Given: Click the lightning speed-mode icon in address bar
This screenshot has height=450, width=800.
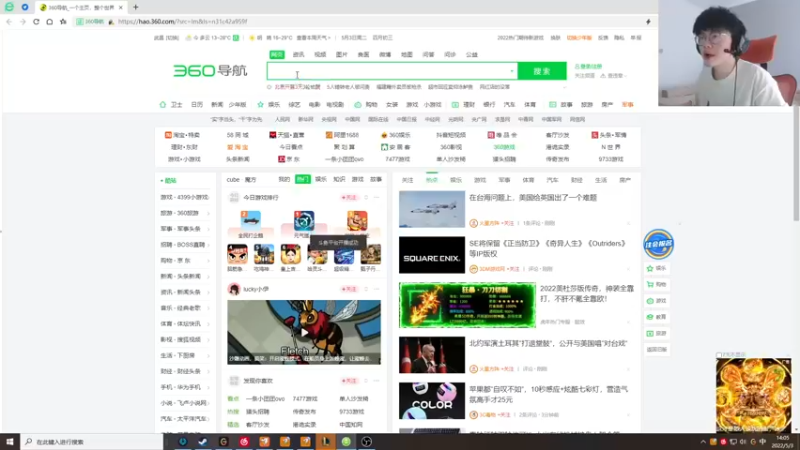Looking at the screenshot, I should coord(648,22).
